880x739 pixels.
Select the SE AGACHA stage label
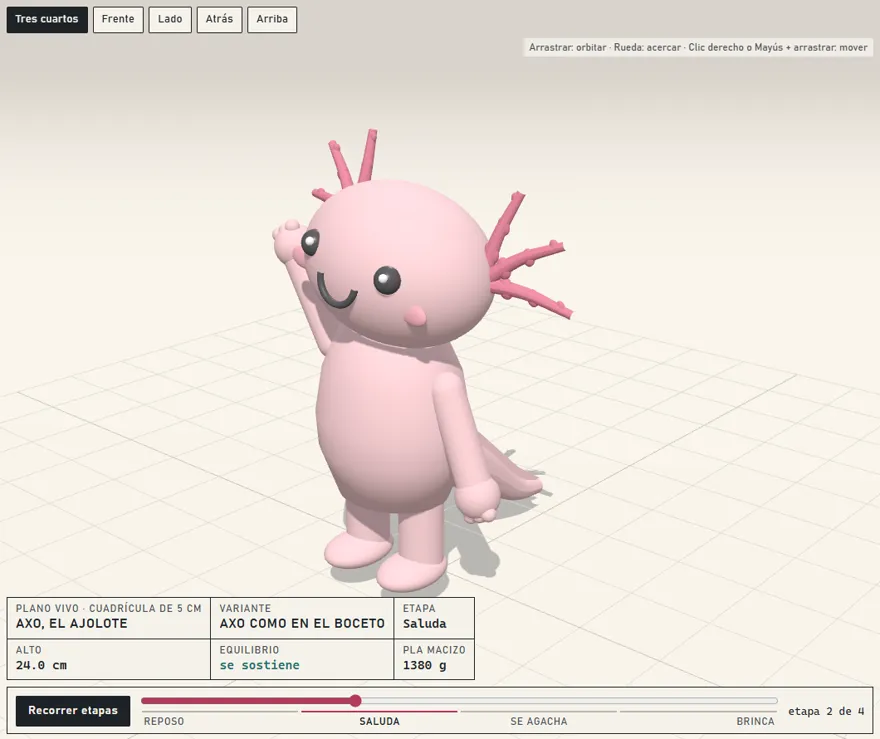539,721
